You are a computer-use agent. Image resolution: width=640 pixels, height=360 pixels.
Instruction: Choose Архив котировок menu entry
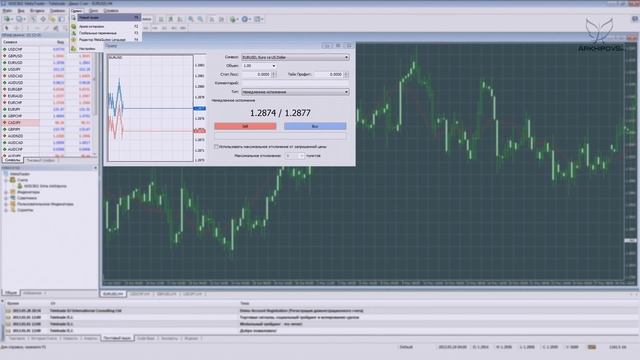click(x=106, y=27)
